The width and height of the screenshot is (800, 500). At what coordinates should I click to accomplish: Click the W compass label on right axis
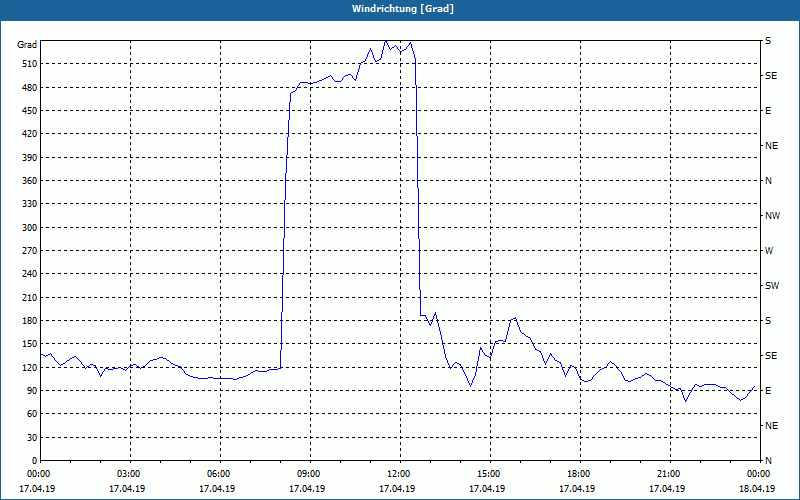pos(769,251)
